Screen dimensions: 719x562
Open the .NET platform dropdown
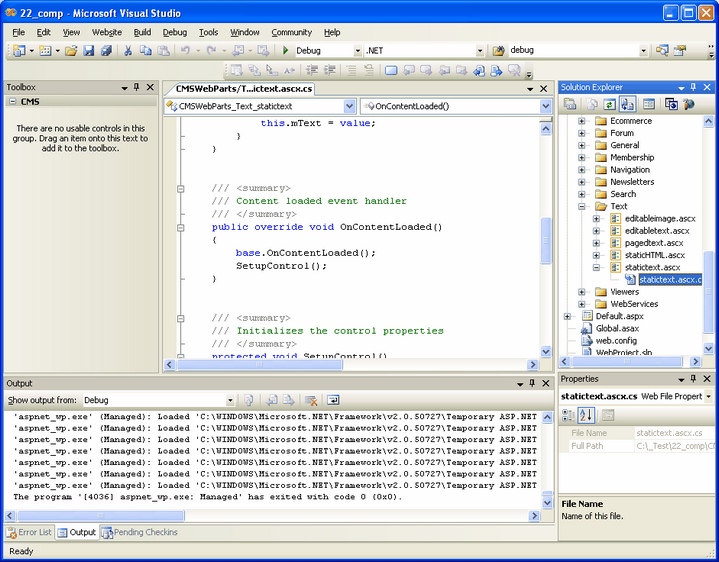[x=480, y=51]
